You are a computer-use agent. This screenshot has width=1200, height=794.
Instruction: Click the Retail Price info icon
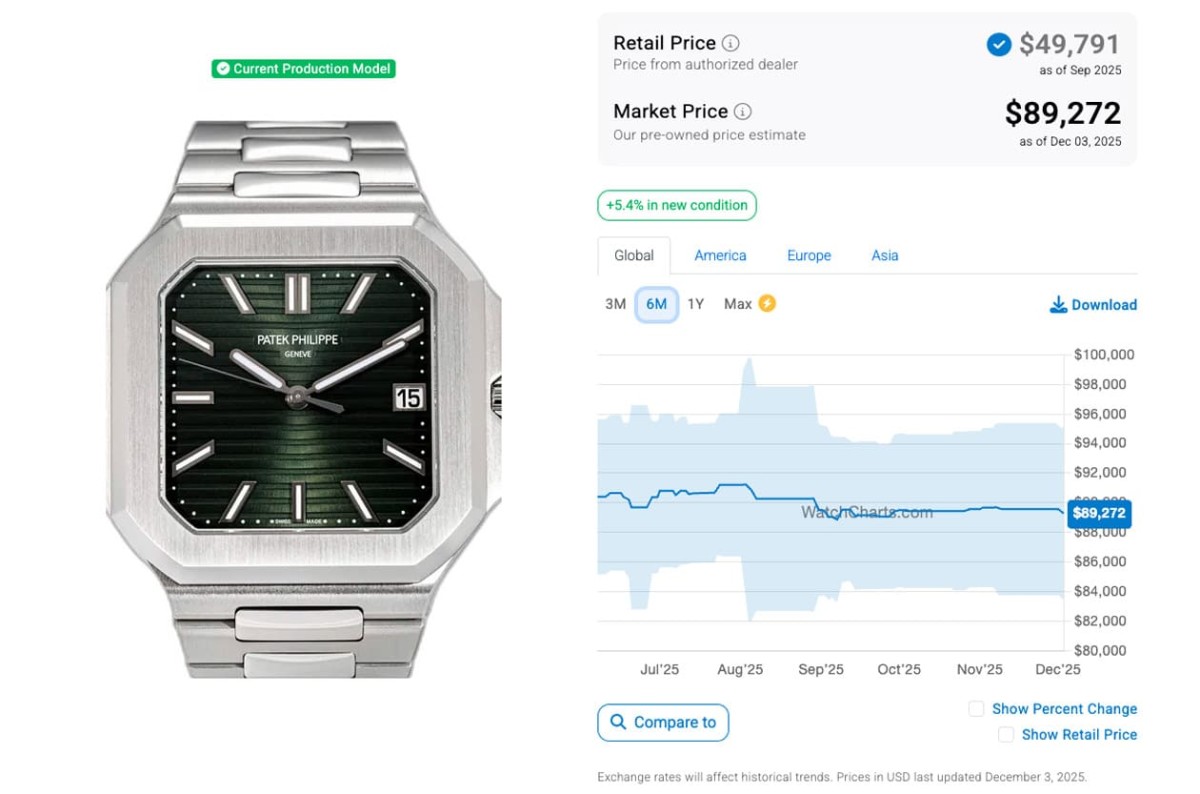pyautogui.click(x=731, y=43)
